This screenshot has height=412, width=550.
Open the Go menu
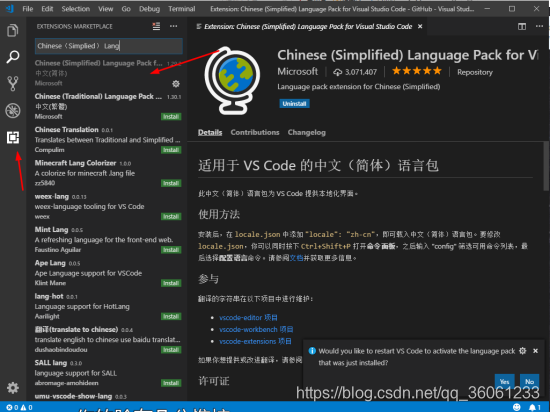click(126, 9)
